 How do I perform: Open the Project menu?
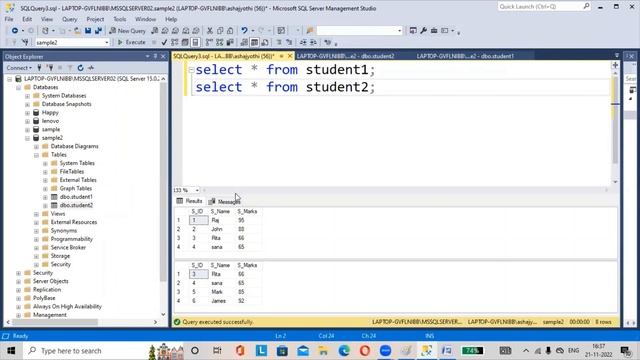point(95,19)
